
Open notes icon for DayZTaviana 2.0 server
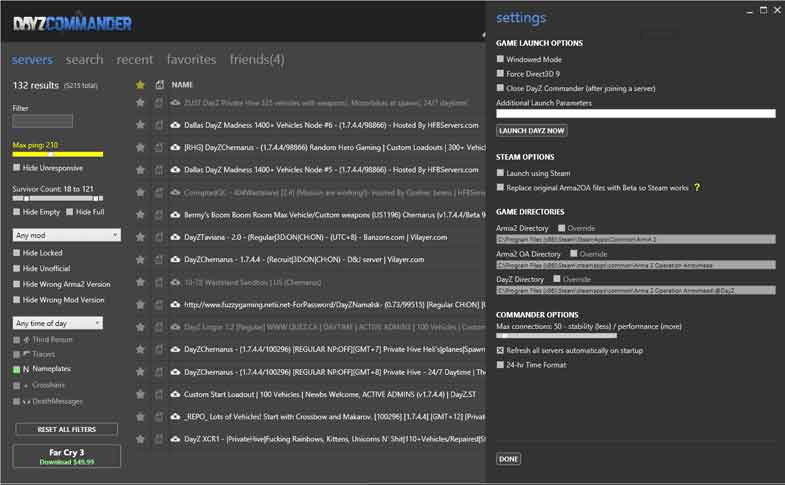[x=159, y=237]
